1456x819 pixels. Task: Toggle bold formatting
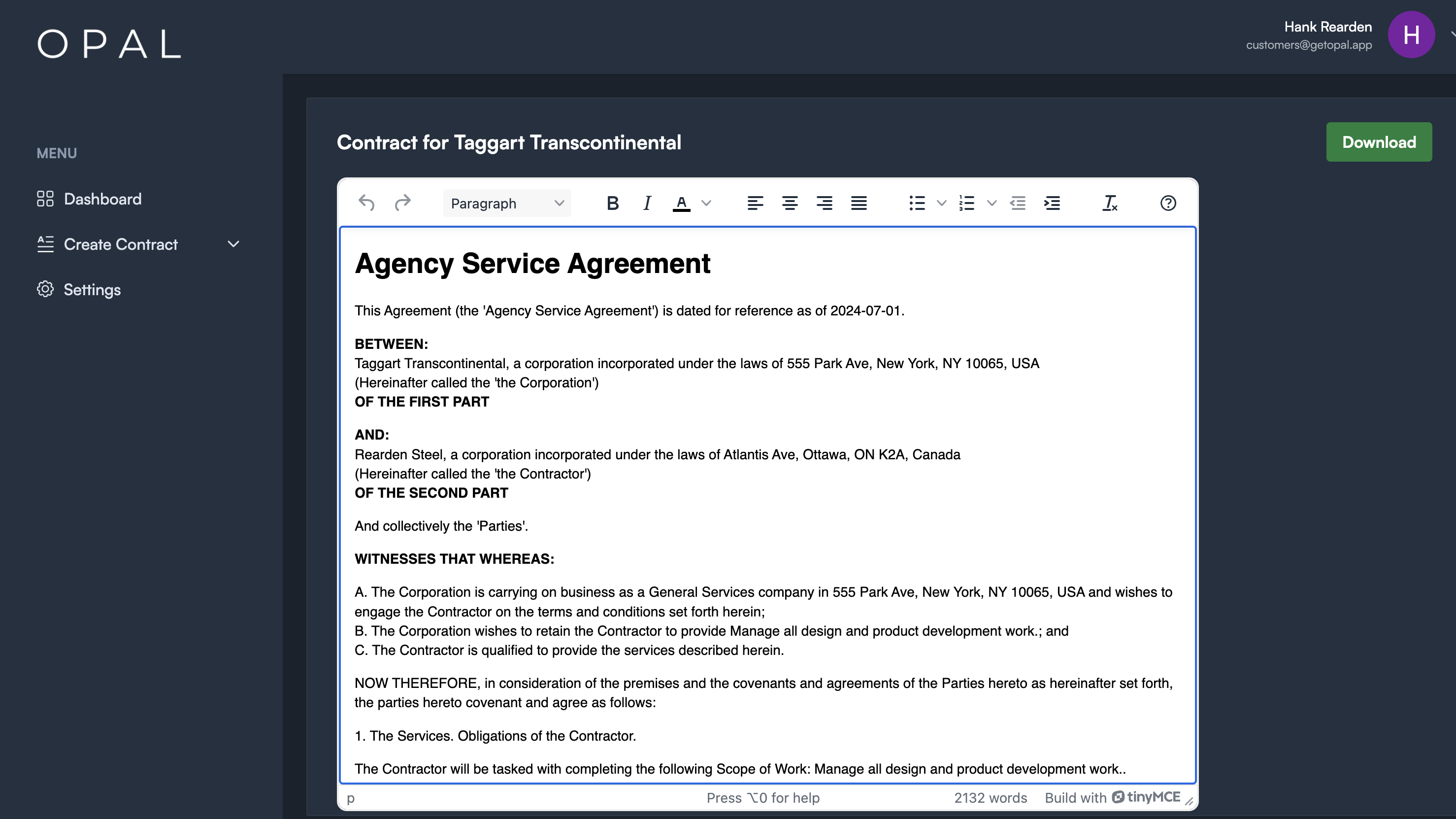tap(612, 203)
